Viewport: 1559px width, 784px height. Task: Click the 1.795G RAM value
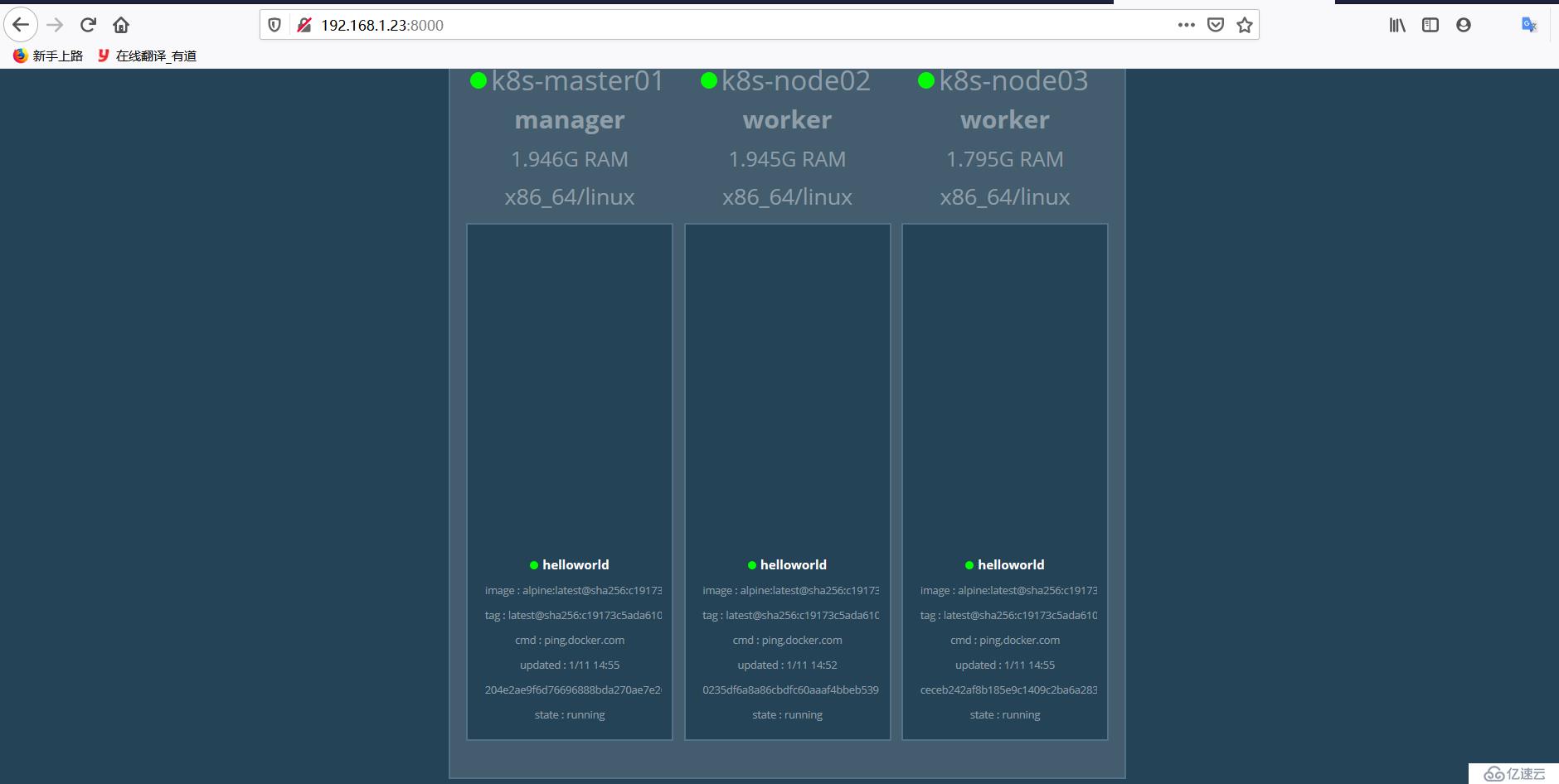[x=1005, y=159]
